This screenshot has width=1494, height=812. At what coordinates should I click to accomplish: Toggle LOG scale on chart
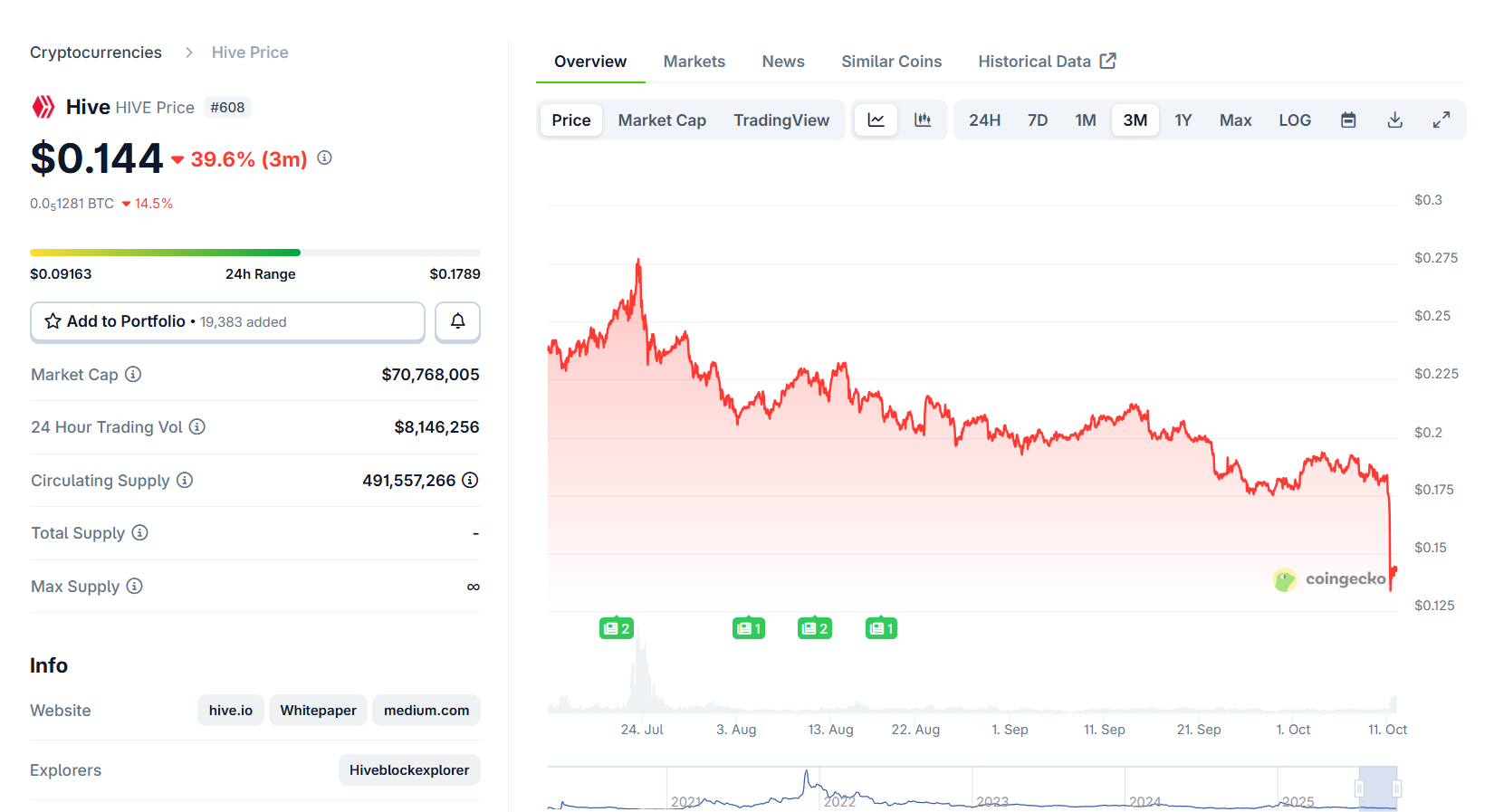[x=1295, y=120]
